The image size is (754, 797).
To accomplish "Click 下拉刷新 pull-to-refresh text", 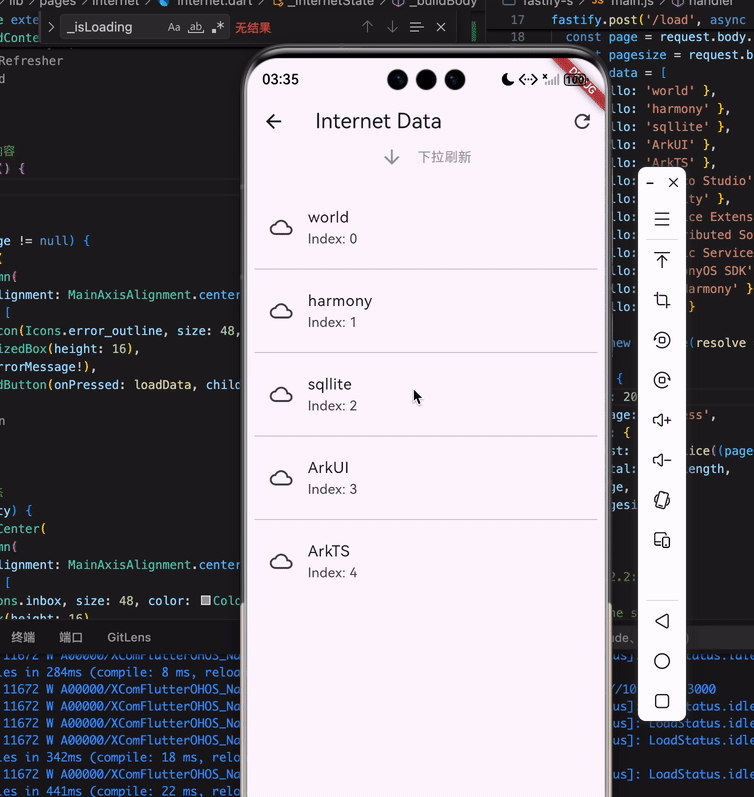I will 444,157.
